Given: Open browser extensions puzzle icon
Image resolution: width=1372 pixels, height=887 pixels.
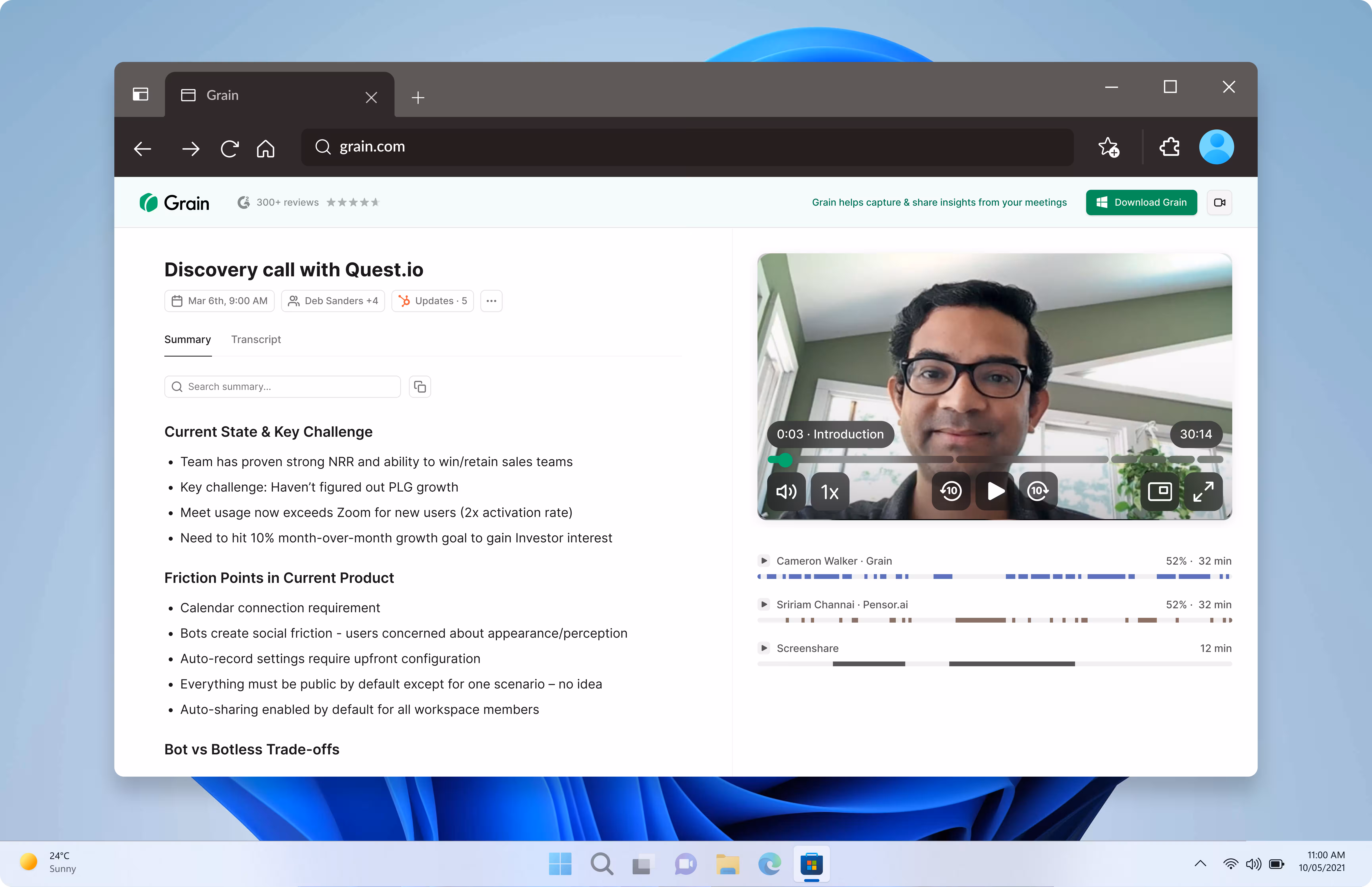Looking at the screenshot, I should (x=1169, y=147).
